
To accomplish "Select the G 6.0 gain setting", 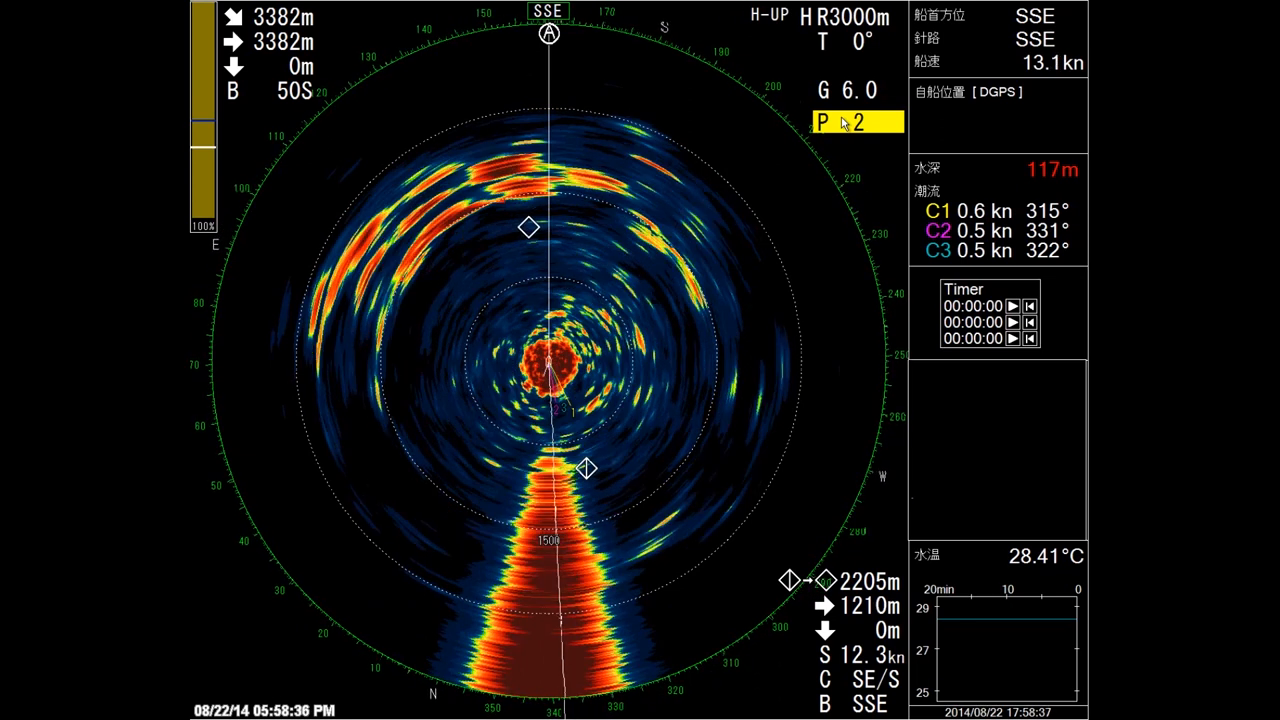I will (x=847, y=90).
